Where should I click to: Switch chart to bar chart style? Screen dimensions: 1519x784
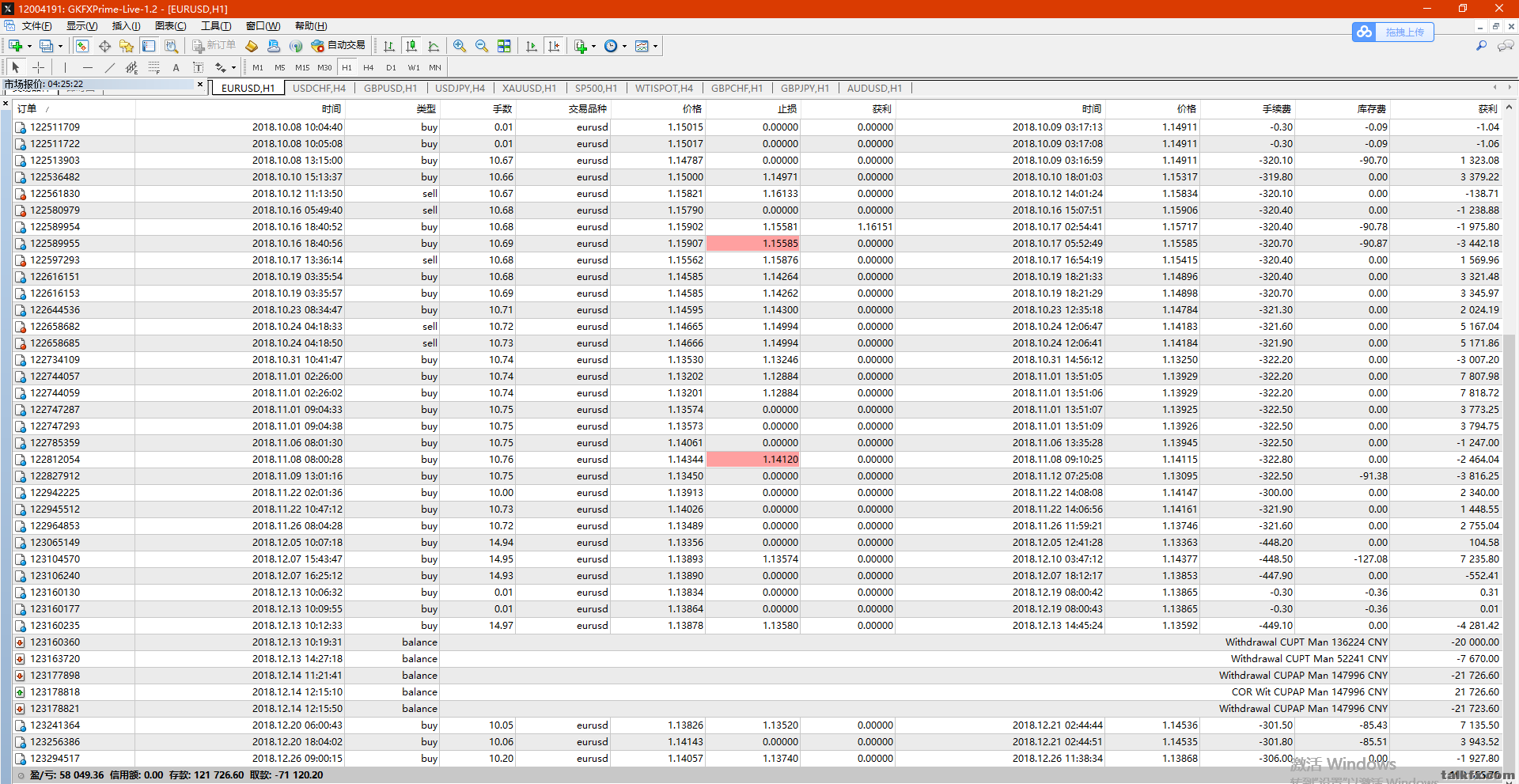tap(389, 46)
